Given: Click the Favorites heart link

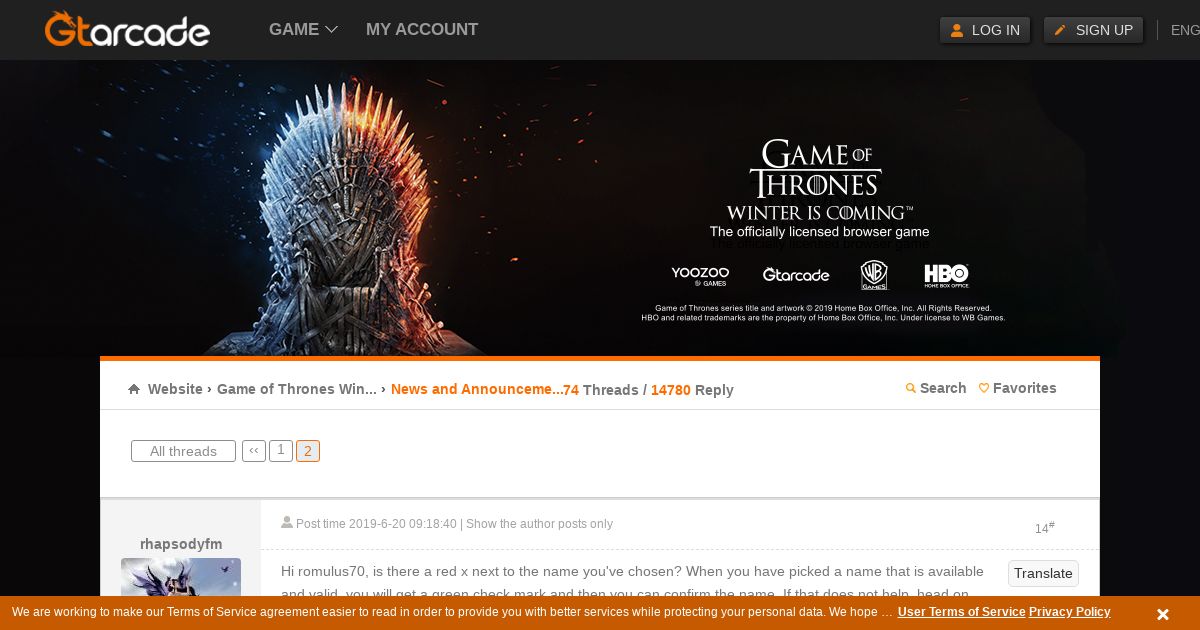Looking at the screenshot, I should tap(1017, 388).
